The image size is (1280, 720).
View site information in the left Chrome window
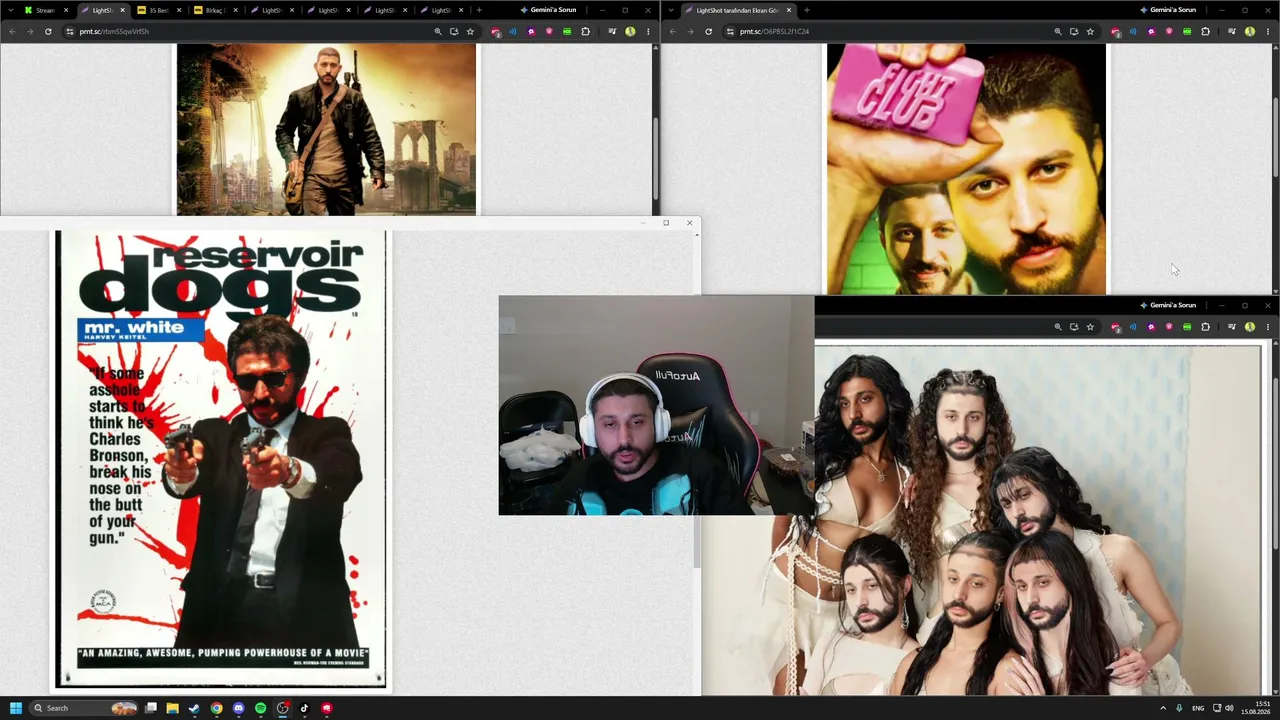click(x=69, y=31)
